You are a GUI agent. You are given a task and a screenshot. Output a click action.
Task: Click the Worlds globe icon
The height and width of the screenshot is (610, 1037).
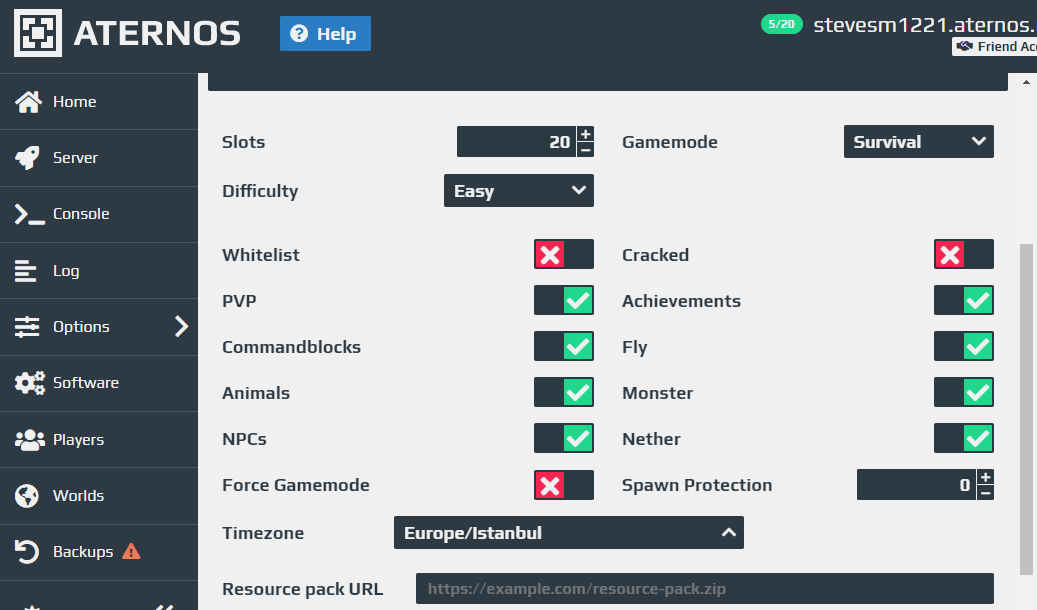click(28, 496)
